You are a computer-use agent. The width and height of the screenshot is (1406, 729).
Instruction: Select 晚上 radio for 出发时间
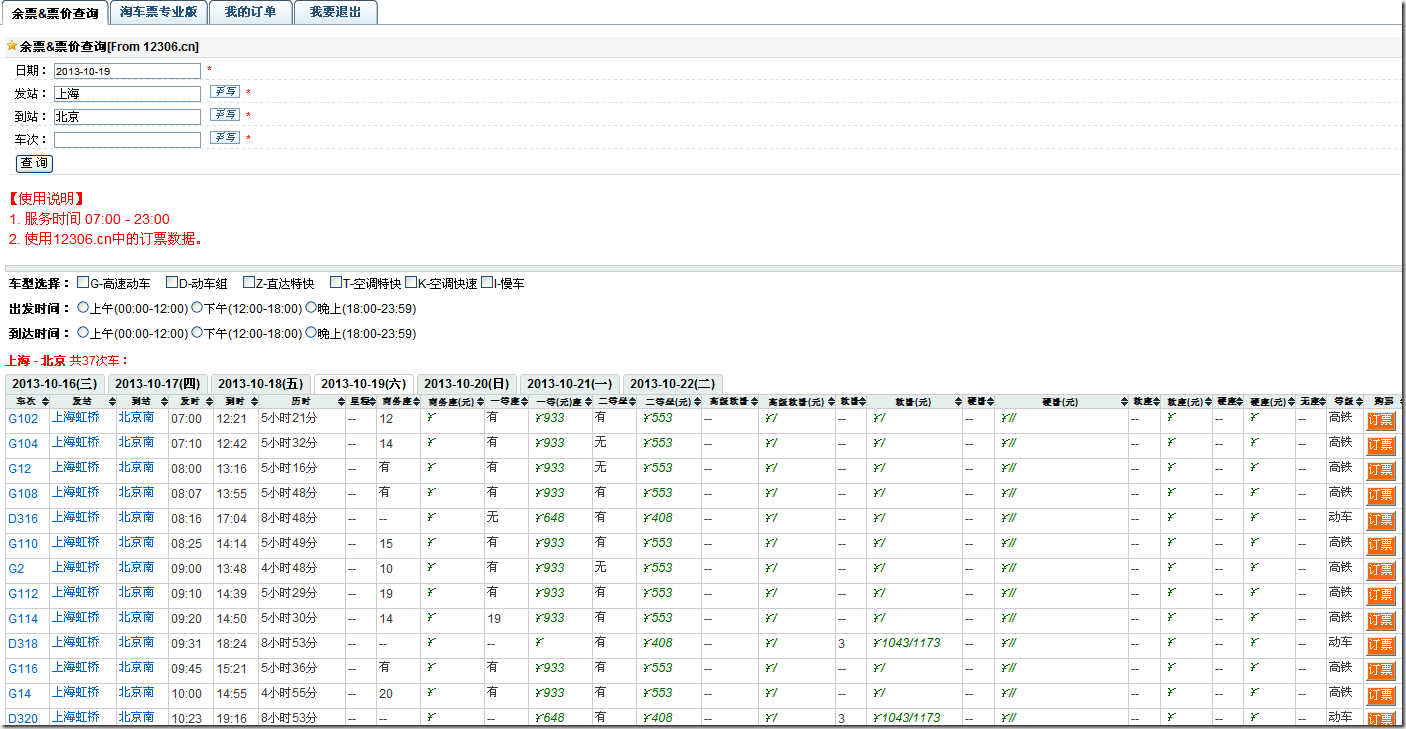coord(311,308)
